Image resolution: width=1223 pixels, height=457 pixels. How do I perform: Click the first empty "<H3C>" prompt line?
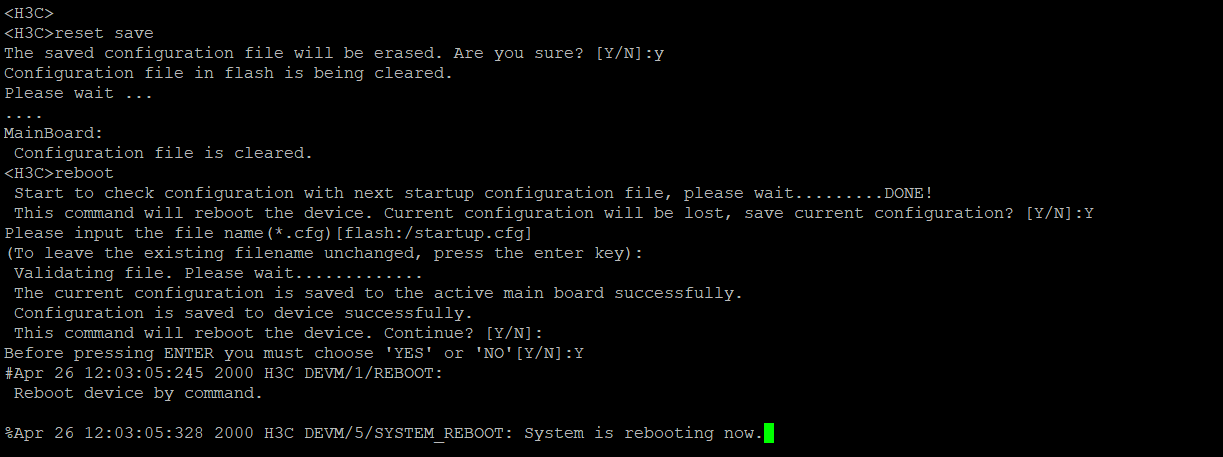[29, 13]
